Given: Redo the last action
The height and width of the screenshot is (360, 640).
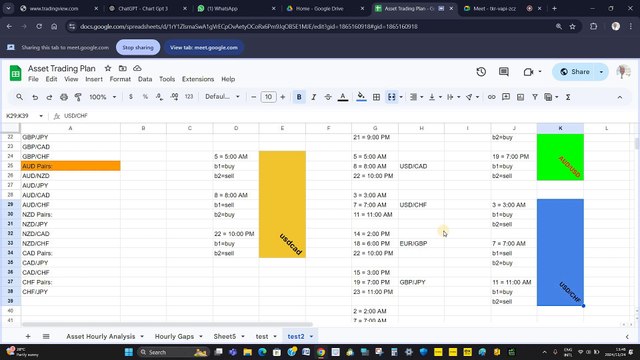Looking at the screenshot, I should (49, 97).
